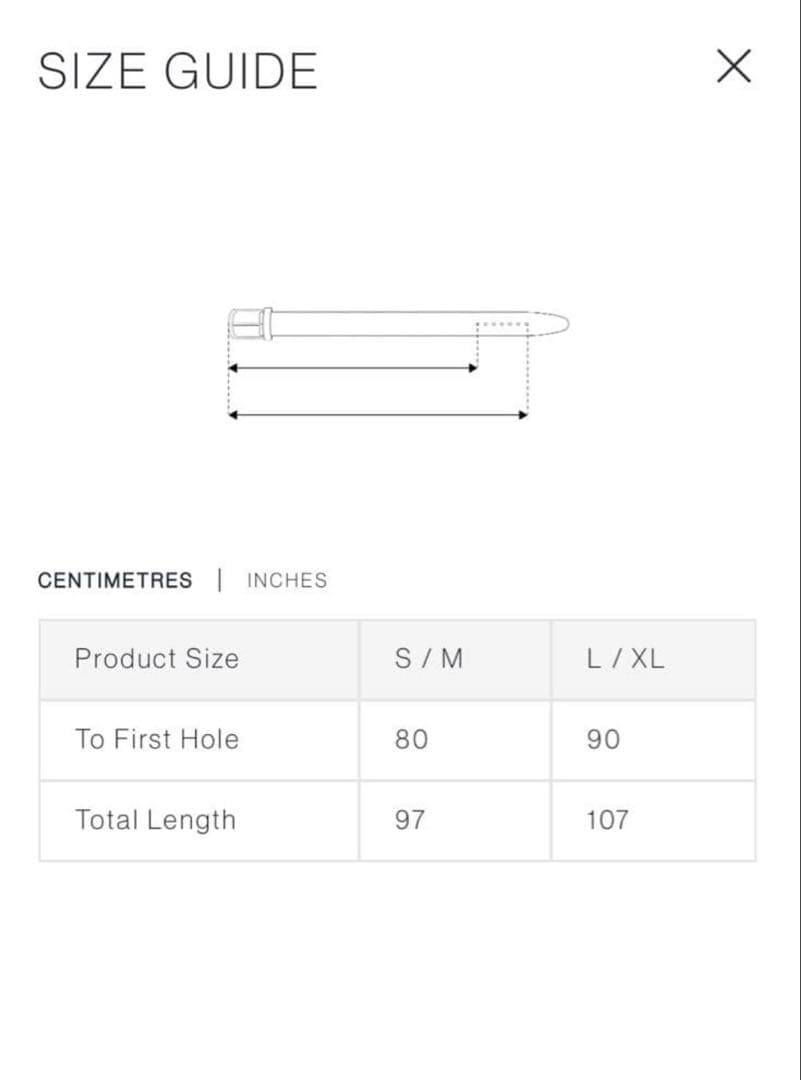Click the 97 total length value
The width and height of the screenshot is (801, 1080).
(x=410, y=820)
